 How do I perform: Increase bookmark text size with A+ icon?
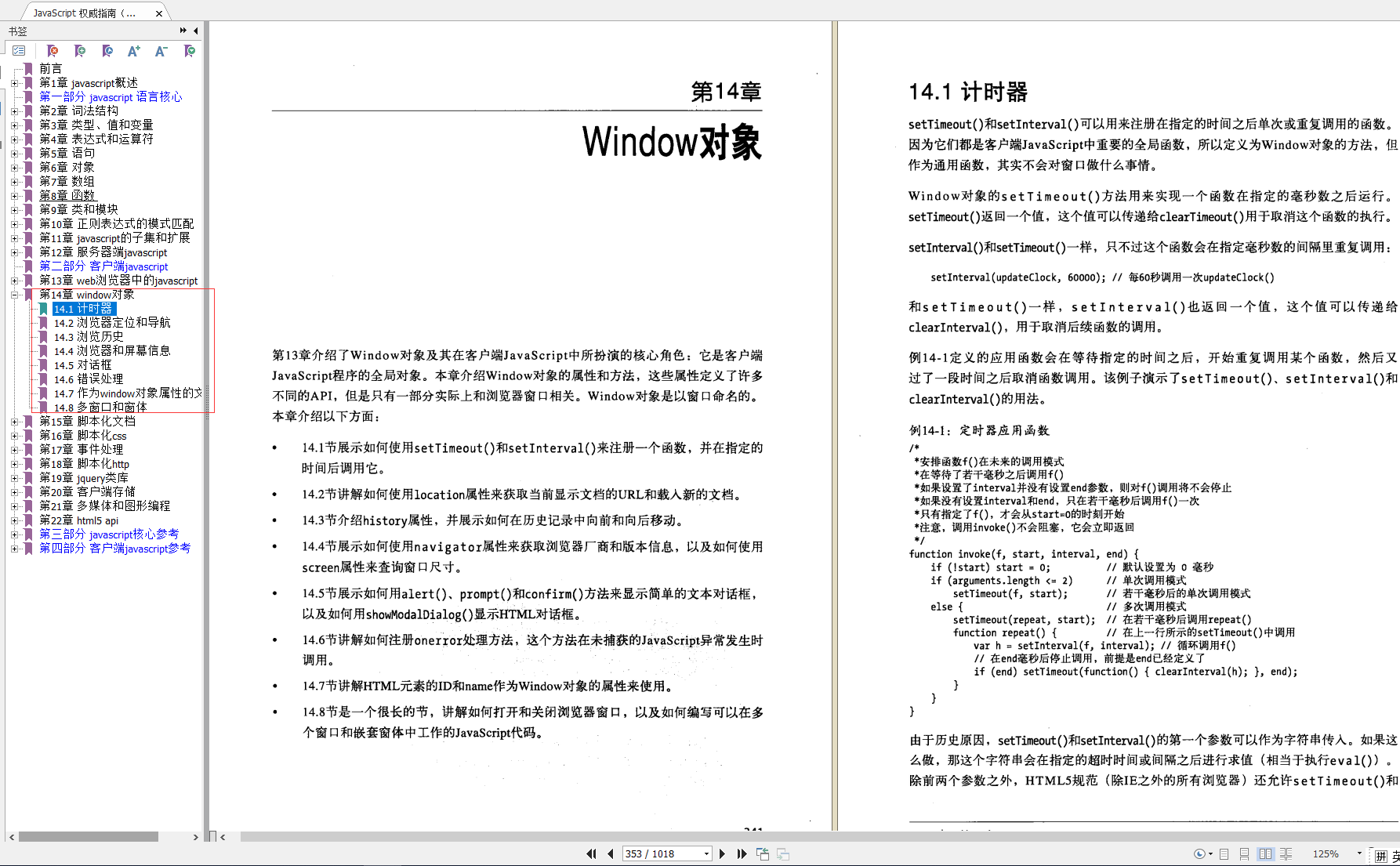tap(133, 51)
